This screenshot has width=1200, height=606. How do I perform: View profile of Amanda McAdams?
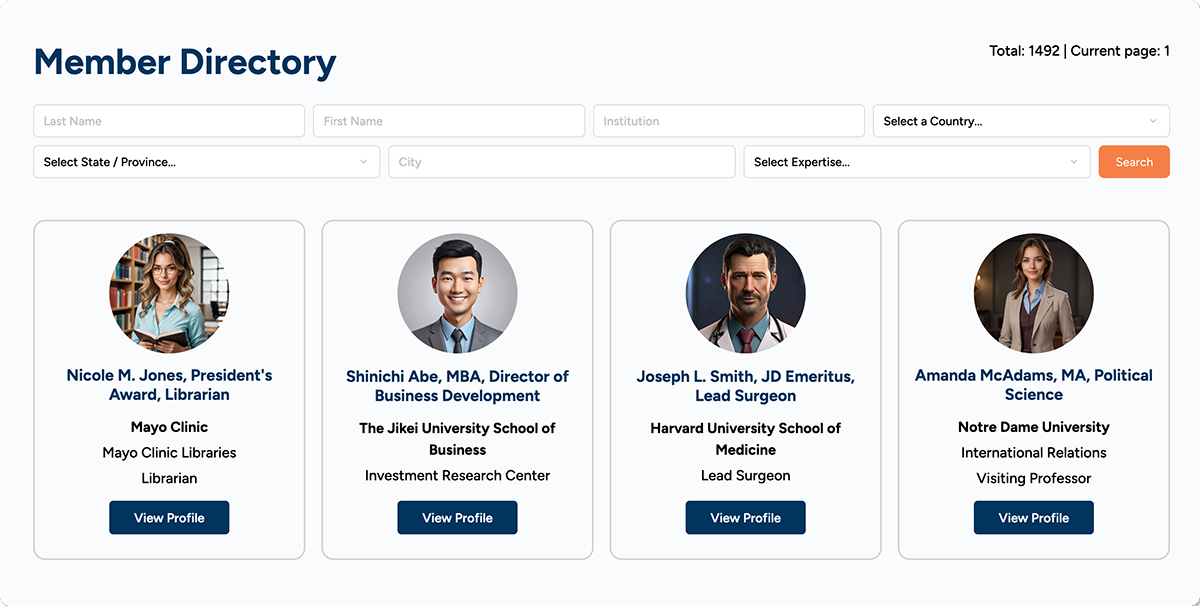coord(1033,518)
